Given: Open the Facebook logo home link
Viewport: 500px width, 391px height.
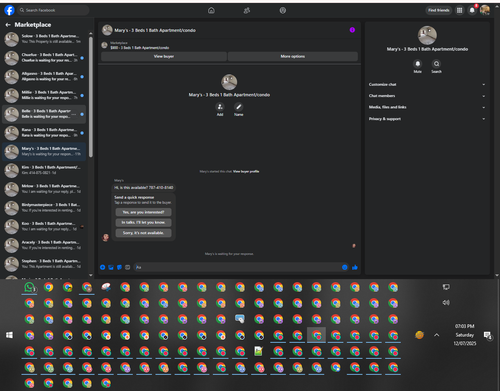Looking at the screenshot, I should [9, 10].
